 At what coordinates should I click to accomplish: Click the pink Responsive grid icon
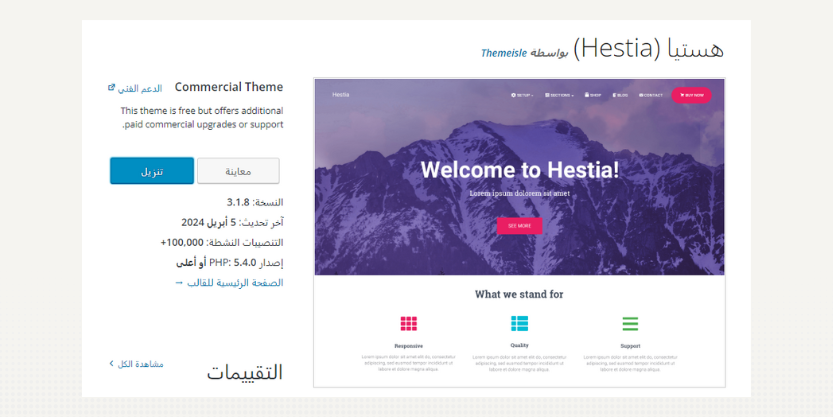[409, 324]
